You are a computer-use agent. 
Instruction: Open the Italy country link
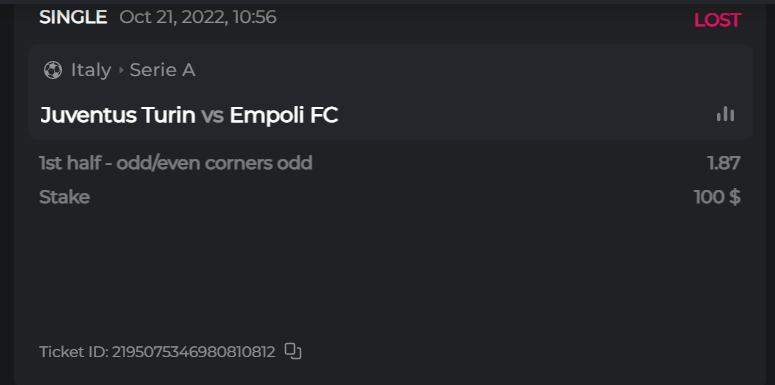91,70
